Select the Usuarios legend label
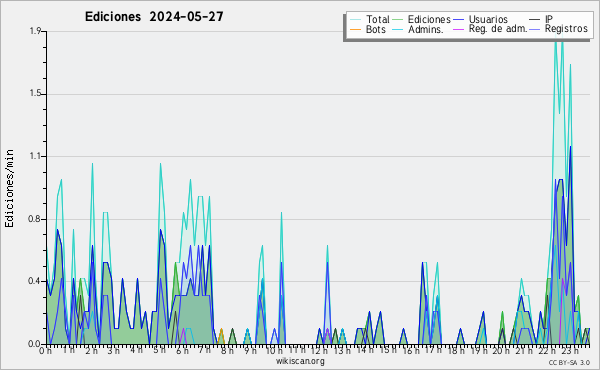600x370 pixels. [x=488, y=19]
